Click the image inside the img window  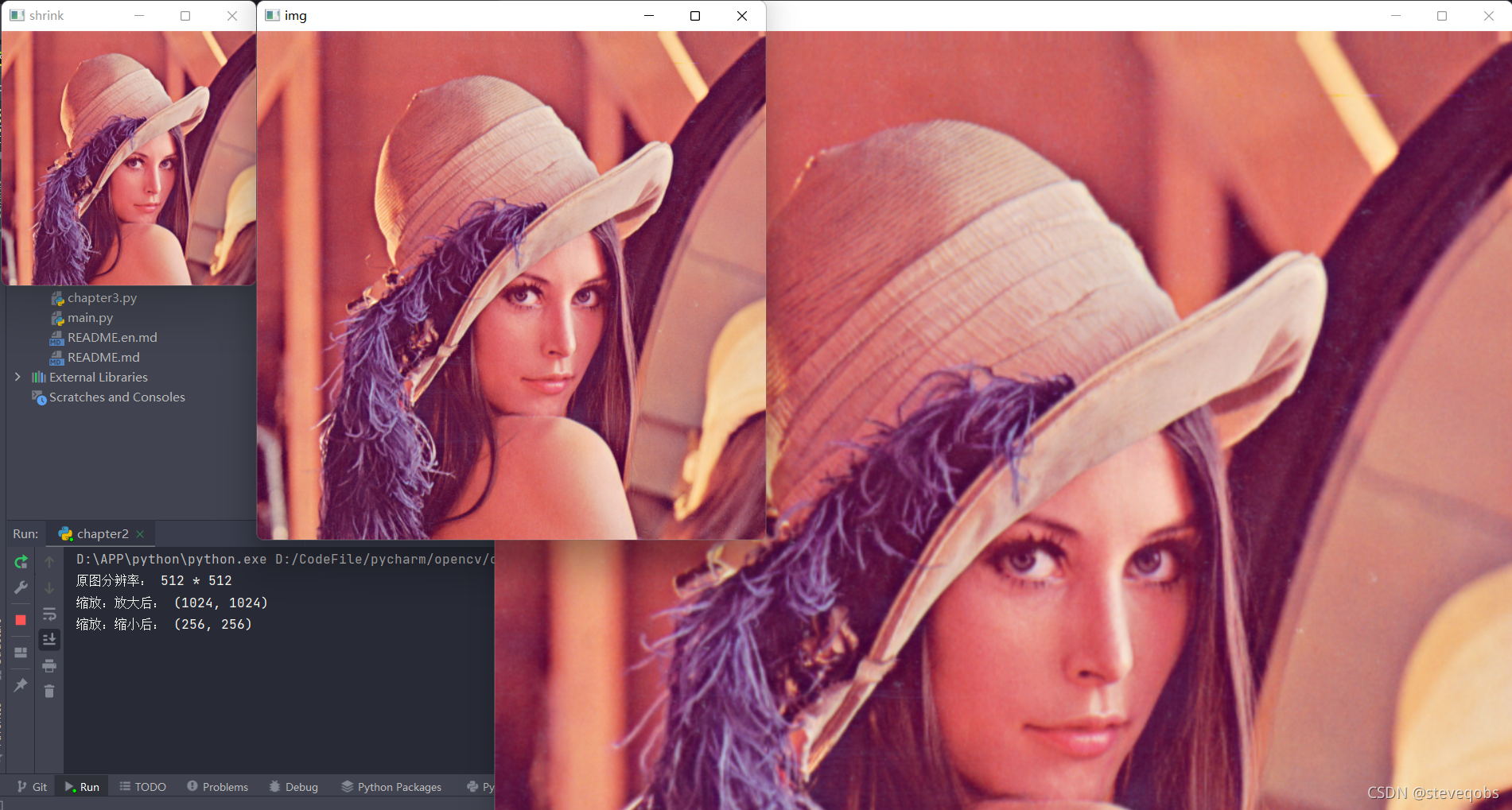click(511, 285)
